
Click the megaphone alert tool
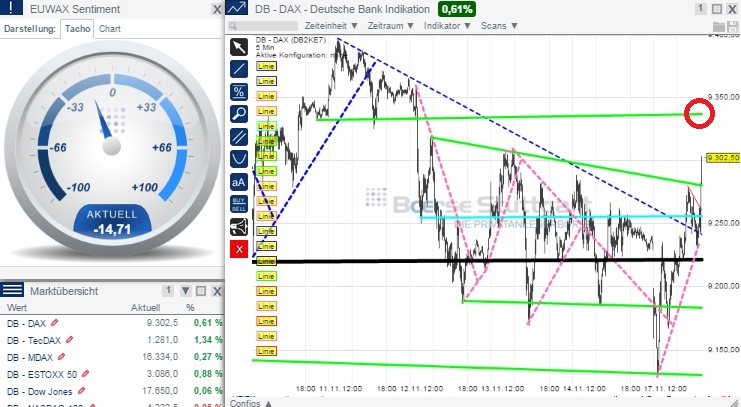239,227
